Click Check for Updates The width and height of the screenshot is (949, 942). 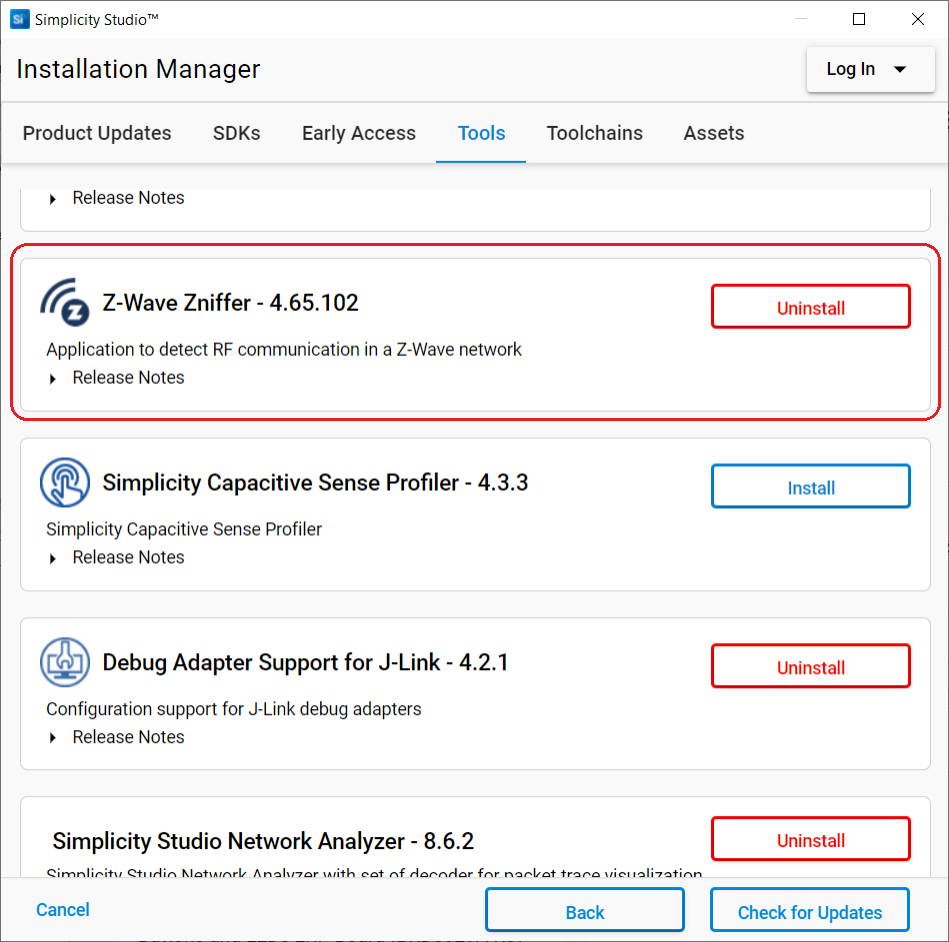pos(809,910)
